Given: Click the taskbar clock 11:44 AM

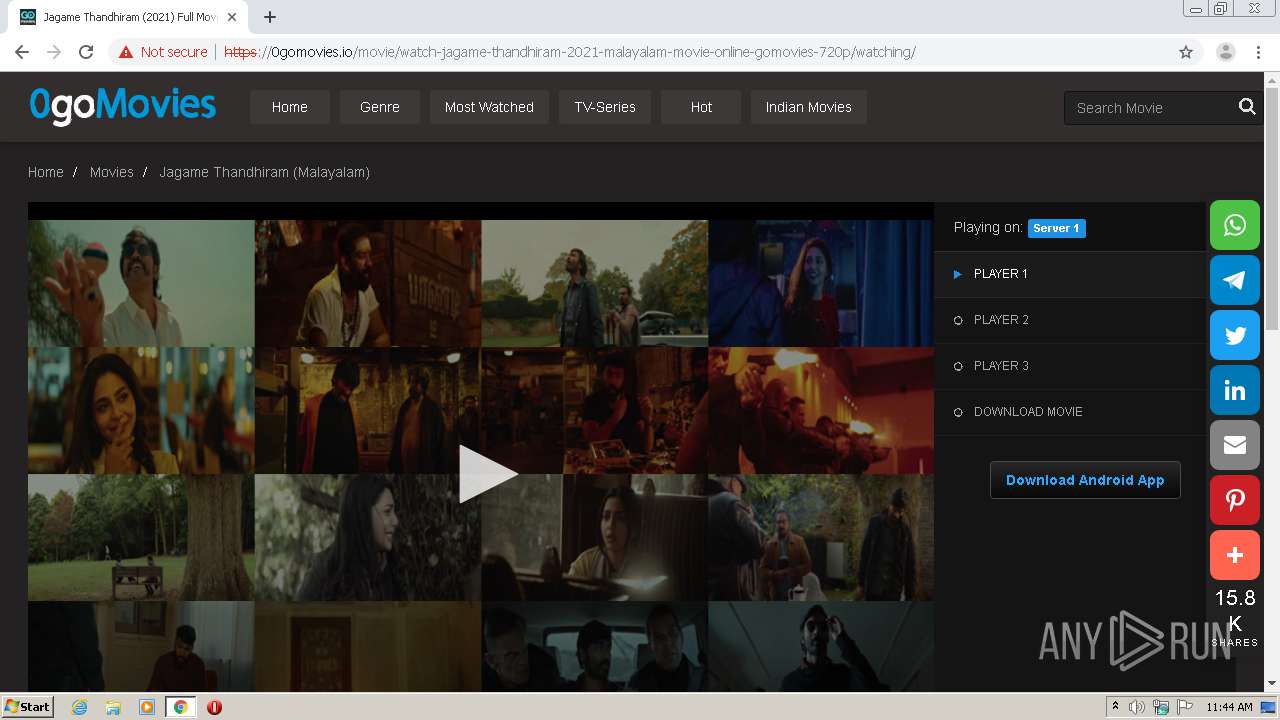Looking at the screenshot, I should coord(1229,707).
